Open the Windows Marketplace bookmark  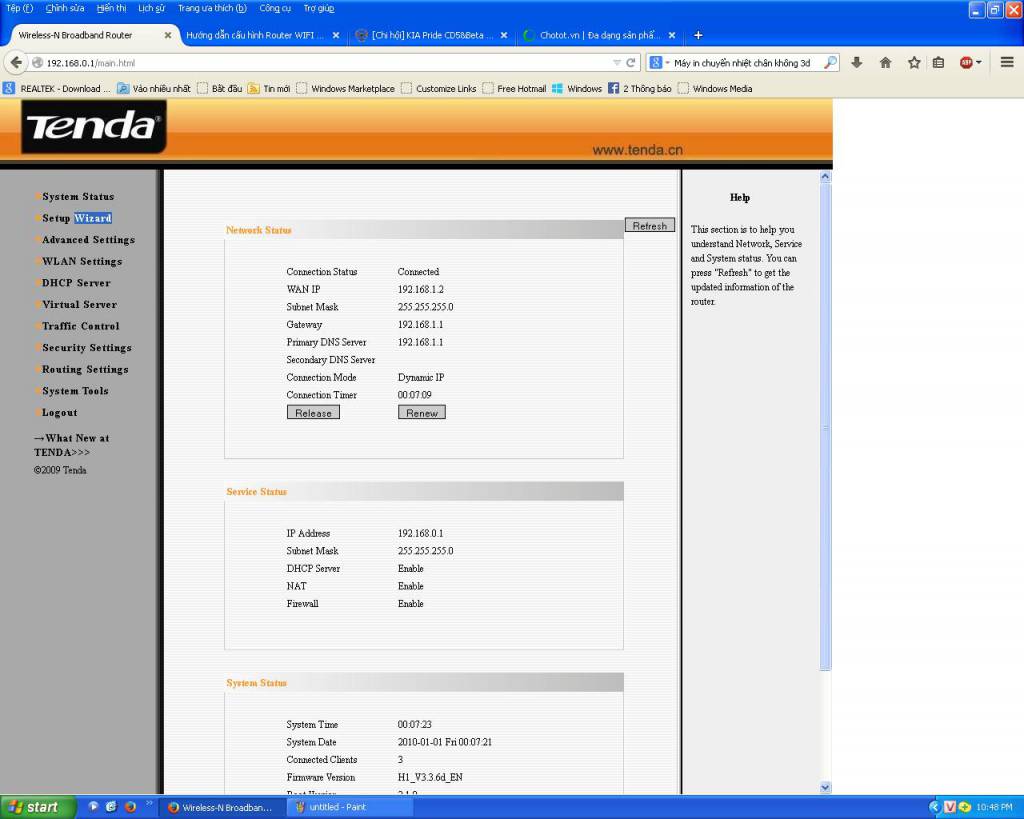(345, 89)
